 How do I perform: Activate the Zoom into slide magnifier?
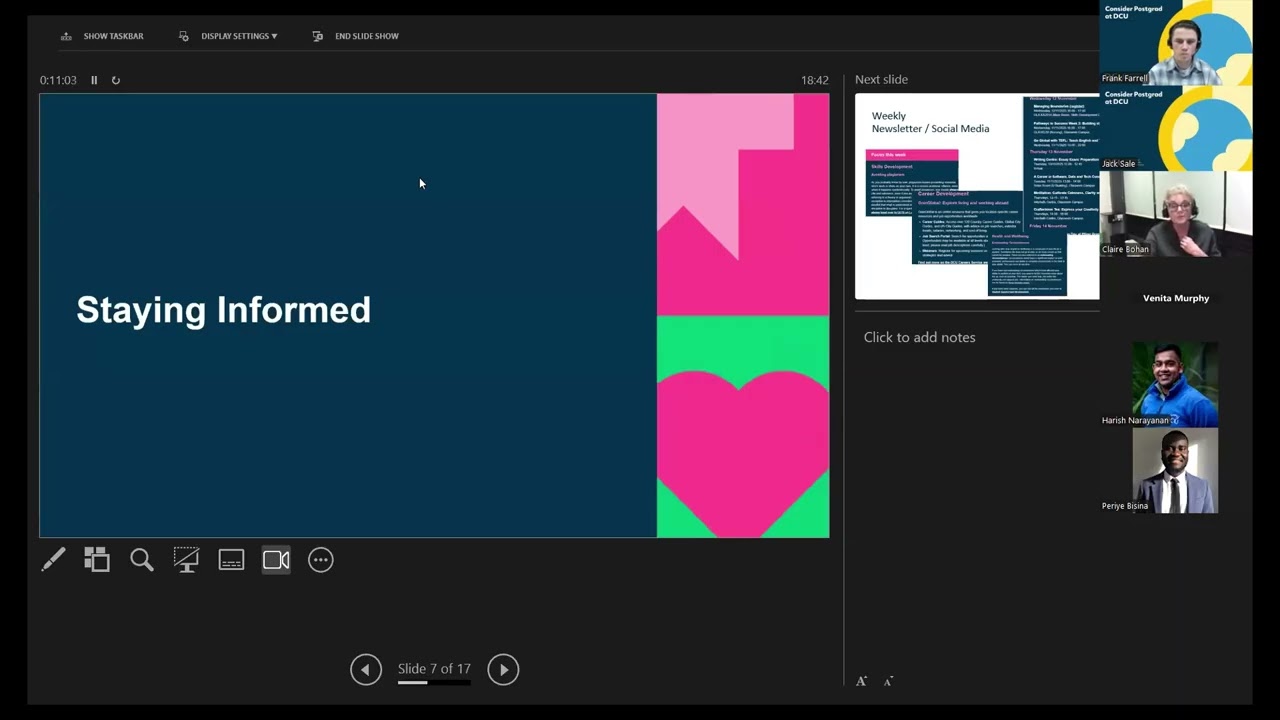pos(142,560)
